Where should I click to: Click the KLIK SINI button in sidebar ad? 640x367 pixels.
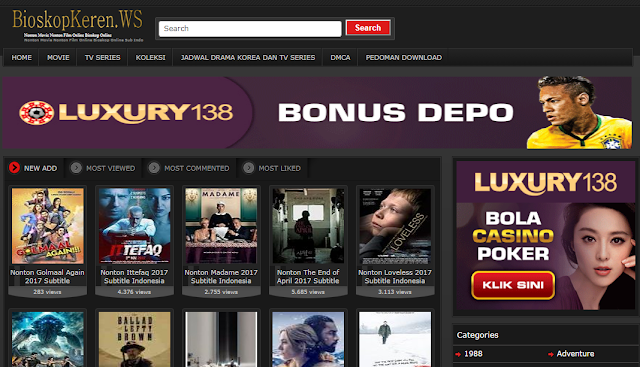point(513,285)
